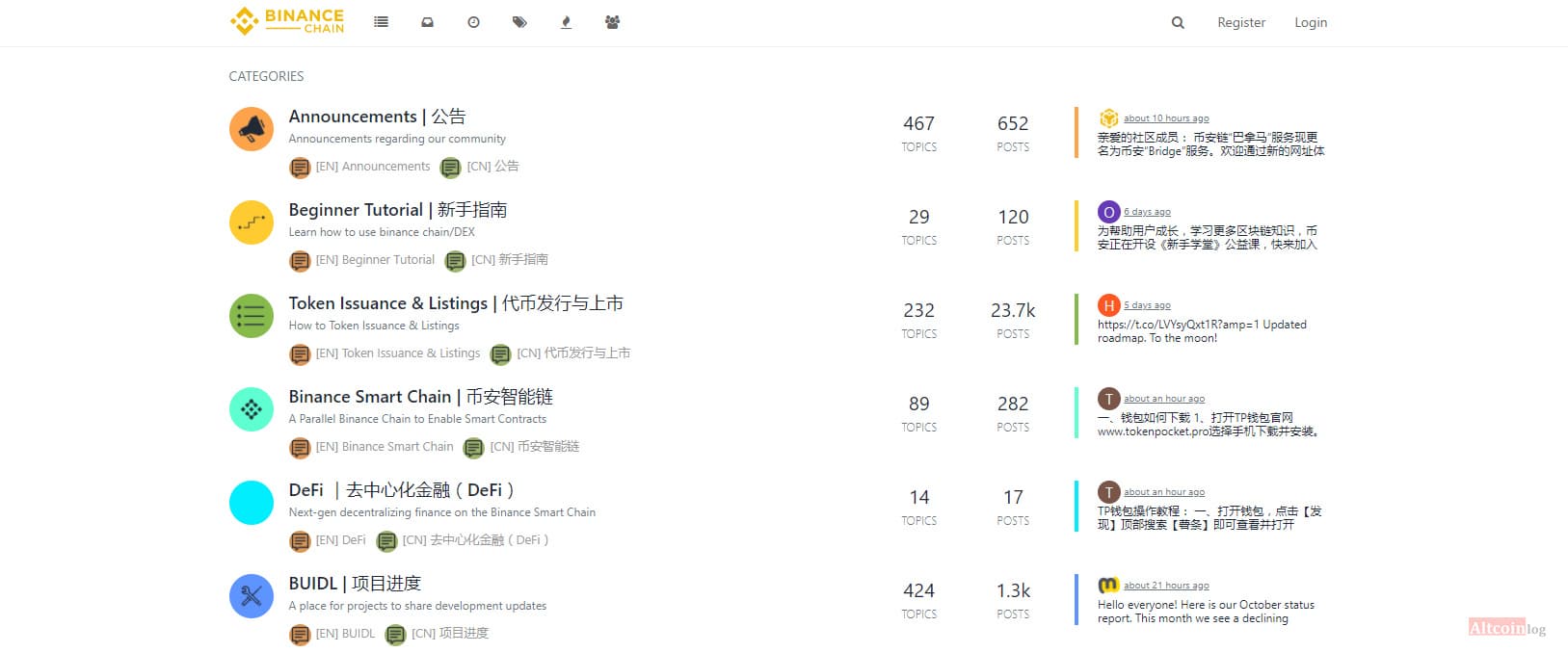Image resolution: width=1568 pixels, height=653 pixels.
Task: Click the 'about 21 hours ago' timestamp
Action: pos(1166,586)
